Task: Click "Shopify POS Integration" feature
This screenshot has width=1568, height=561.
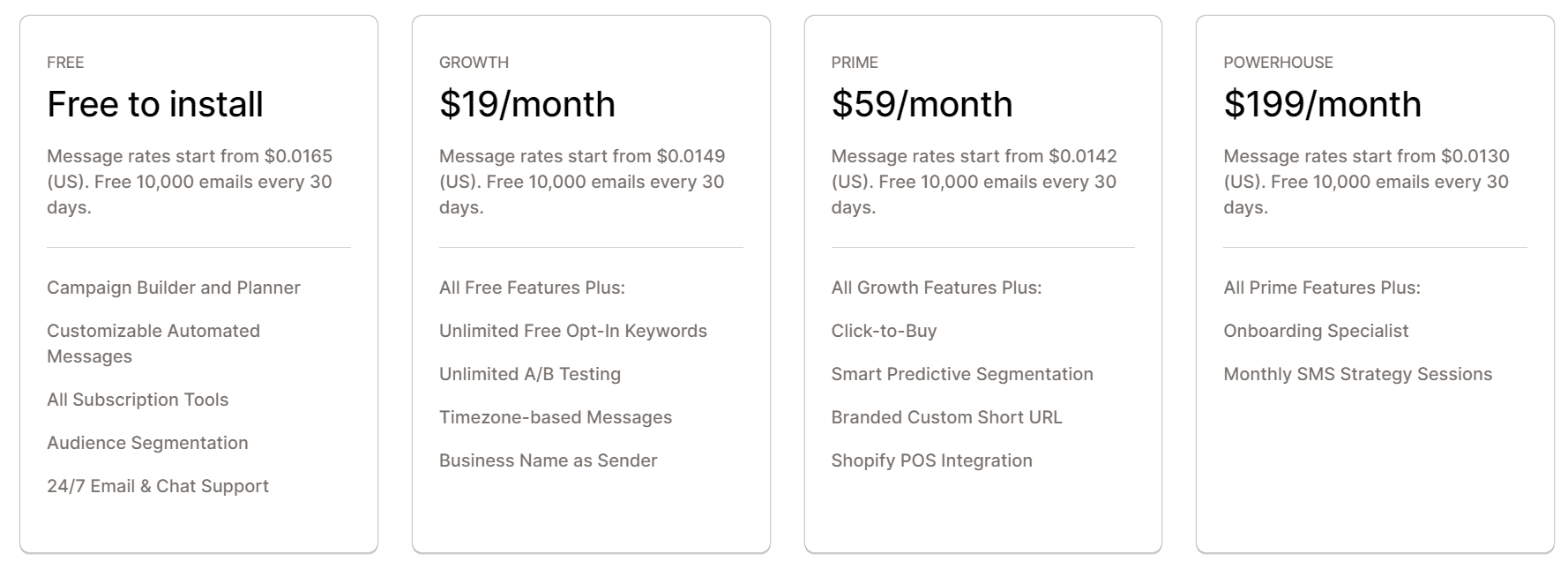Action: click(931, 460)
